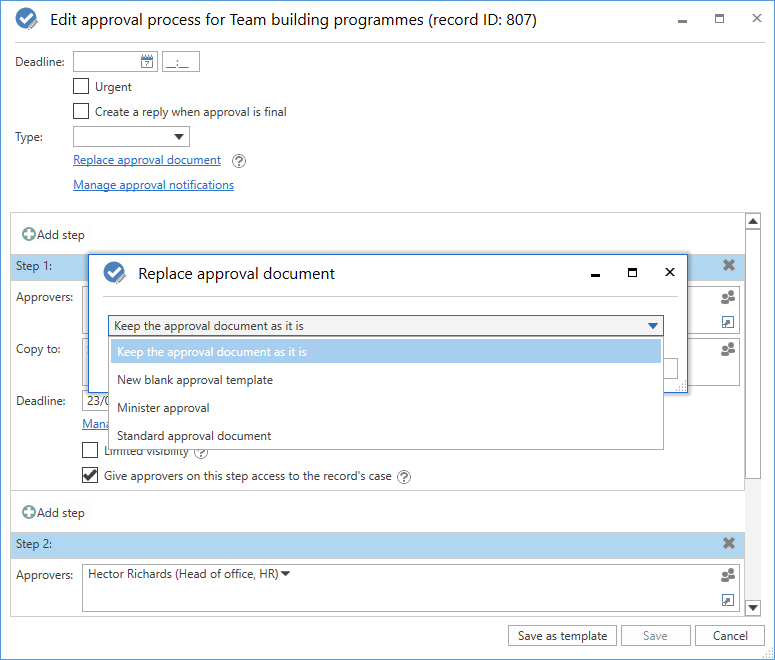Click the deadline time input field
The width and height of the screenshot is (775, 660).
181,62
